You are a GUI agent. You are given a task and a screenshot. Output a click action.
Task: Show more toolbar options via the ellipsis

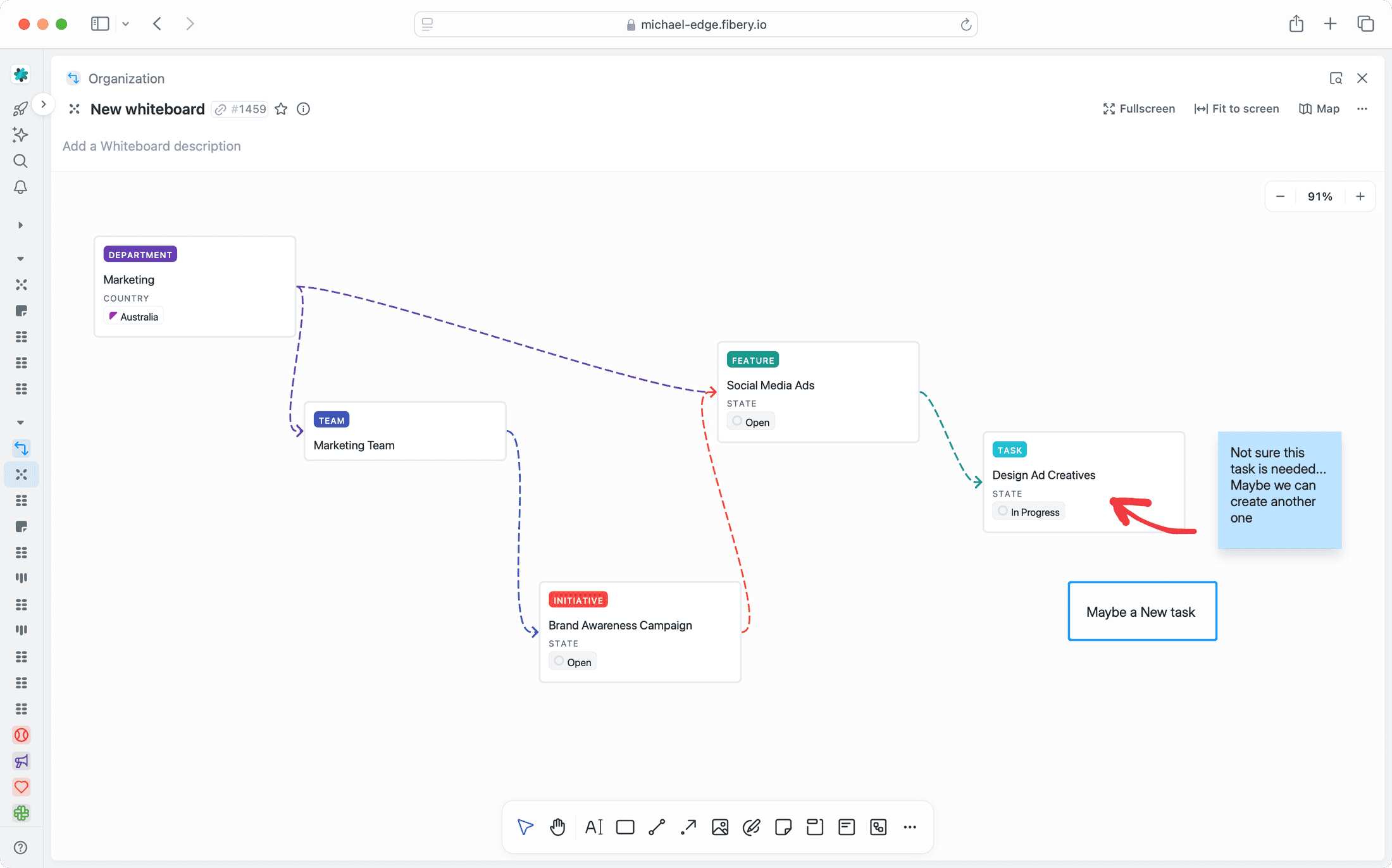click(x=910, y=827)
